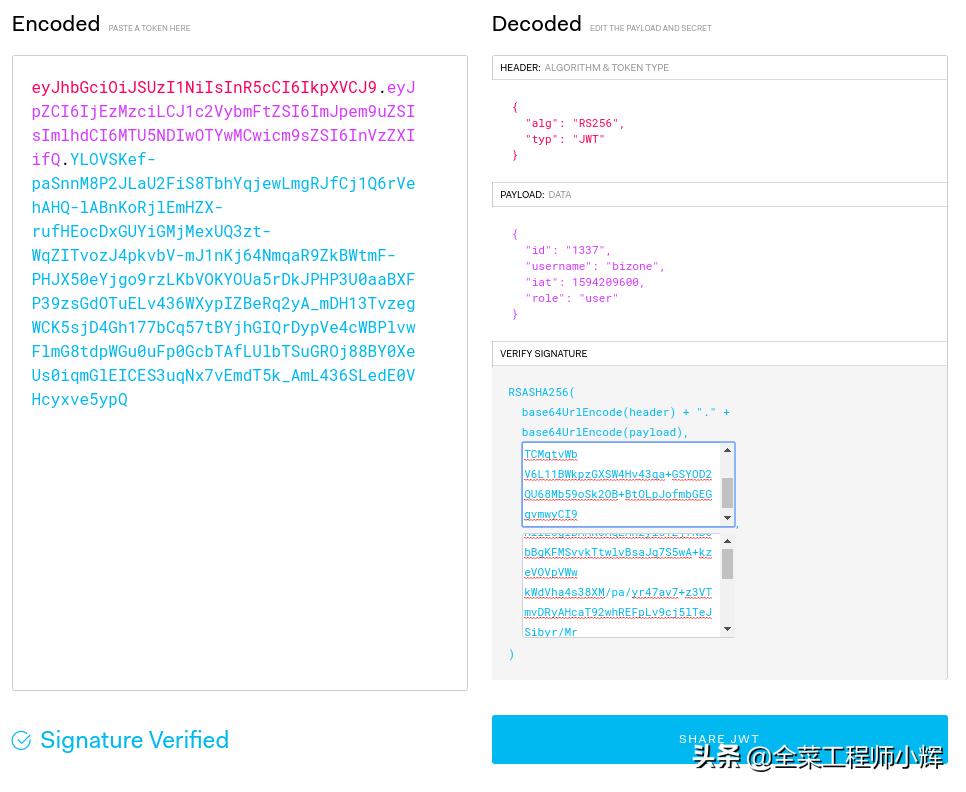Click the Decoded heading

(x=536, y=24)
